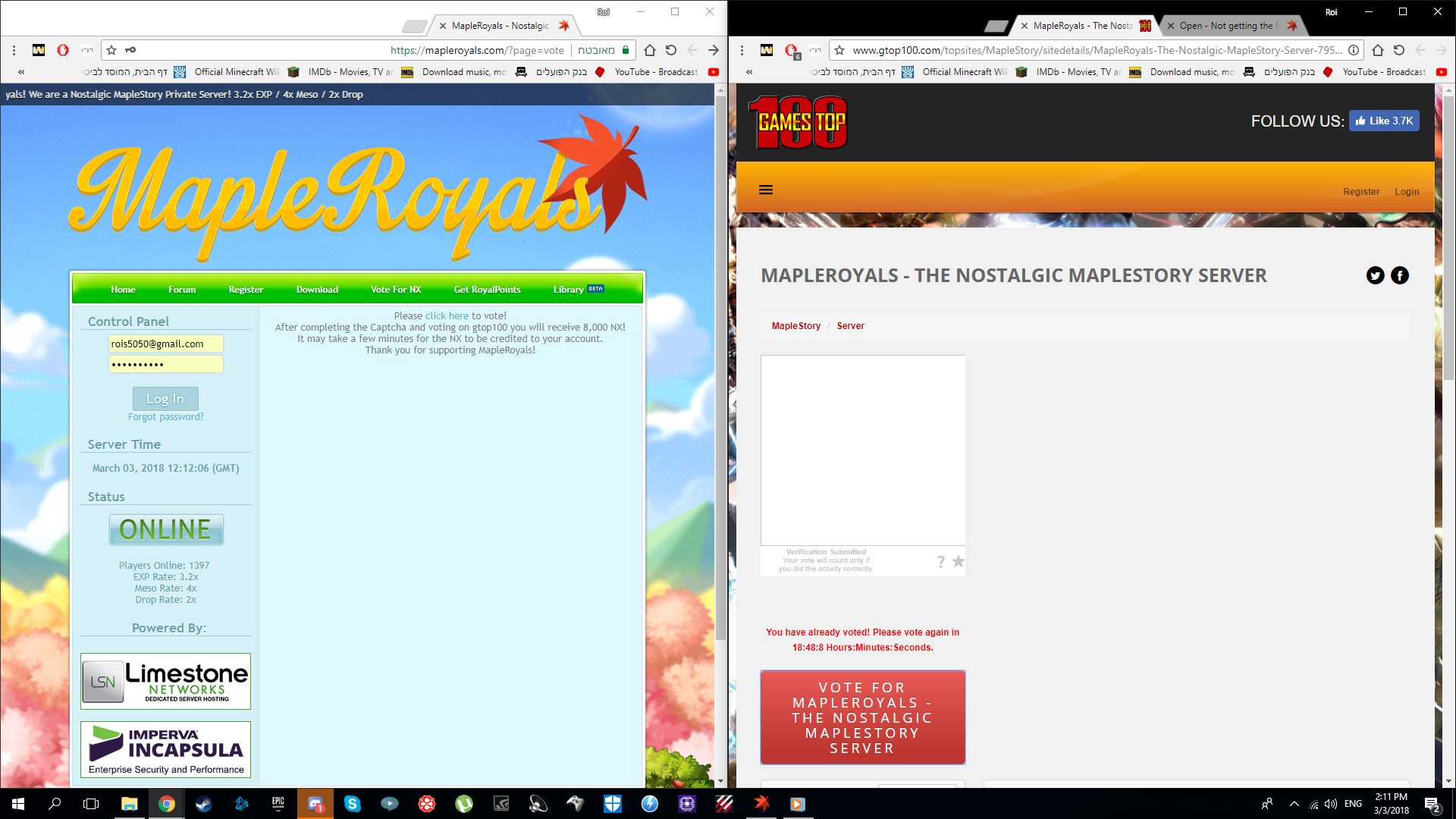The height and width of the screenshot is (819, 1456).
Task: Click the Games Top 100 logo
Action: click(798, 122)
